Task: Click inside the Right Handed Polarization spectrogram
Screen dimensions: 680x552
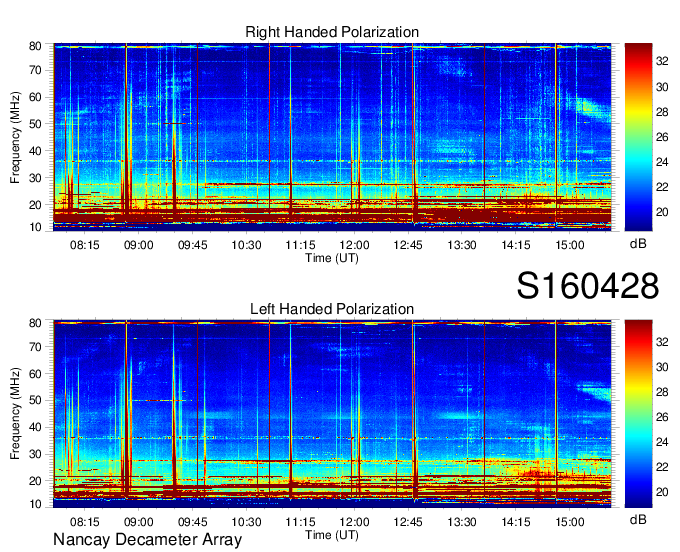Action: [332, 137]
